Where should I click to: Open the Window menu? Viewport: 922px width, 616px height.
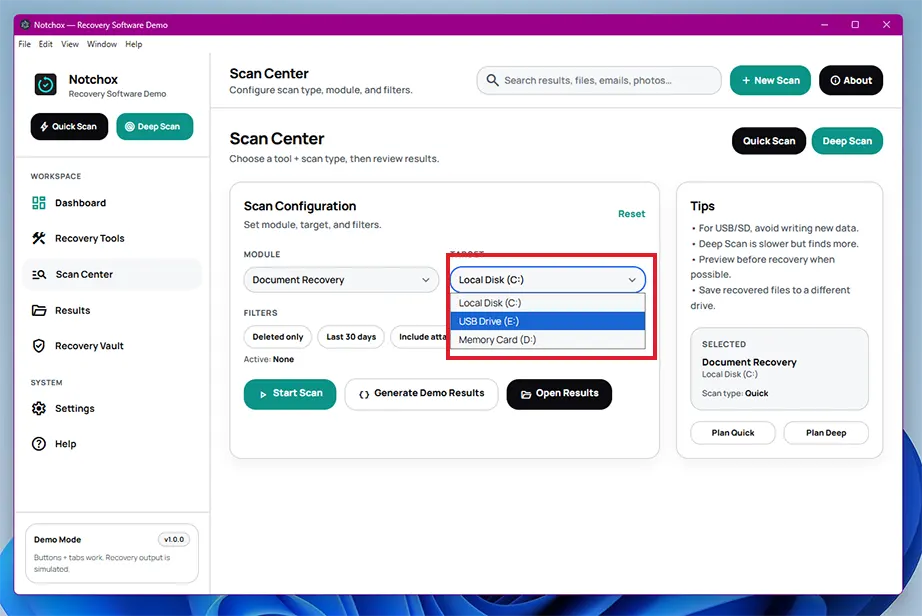coord(102,44)
